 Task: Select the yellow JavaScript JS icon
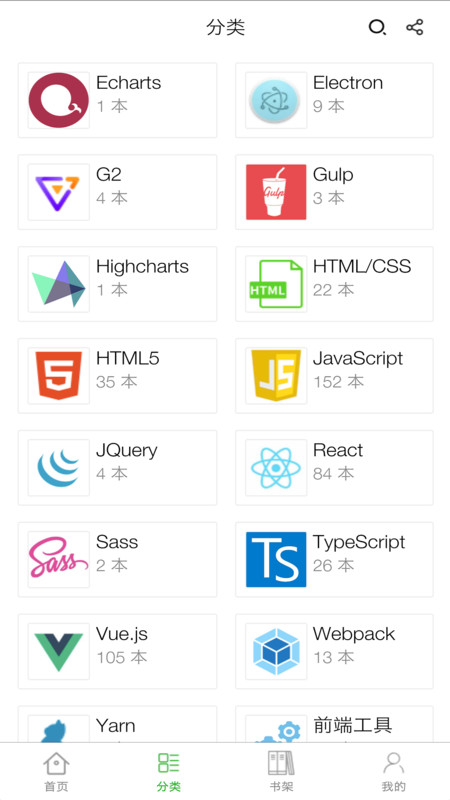(x=276, y=376)
